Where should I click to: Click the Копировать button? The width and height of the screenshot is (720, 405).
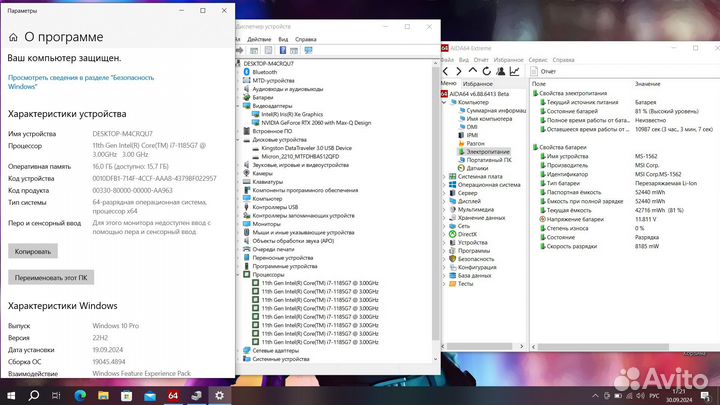click(33, 251)
